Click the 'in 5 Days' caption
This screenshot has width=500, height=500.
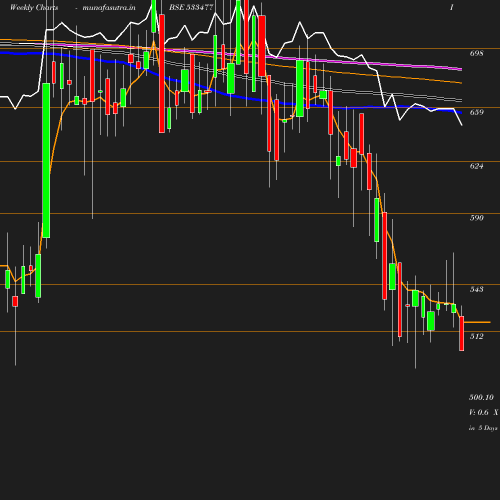483,428
